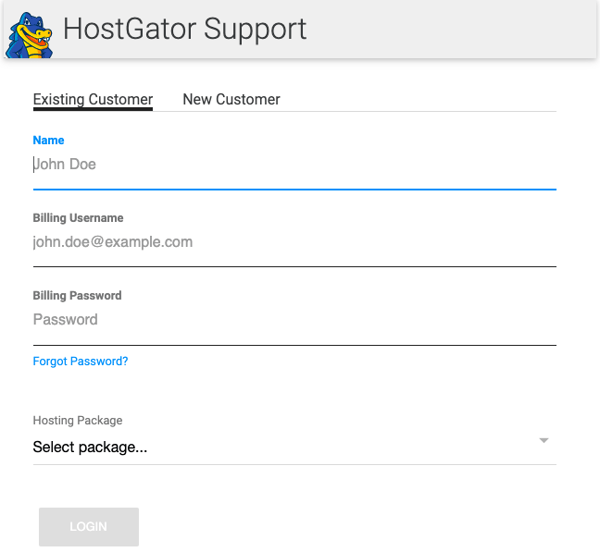Click empty tab strip right of New Customer

coord(420,99)
